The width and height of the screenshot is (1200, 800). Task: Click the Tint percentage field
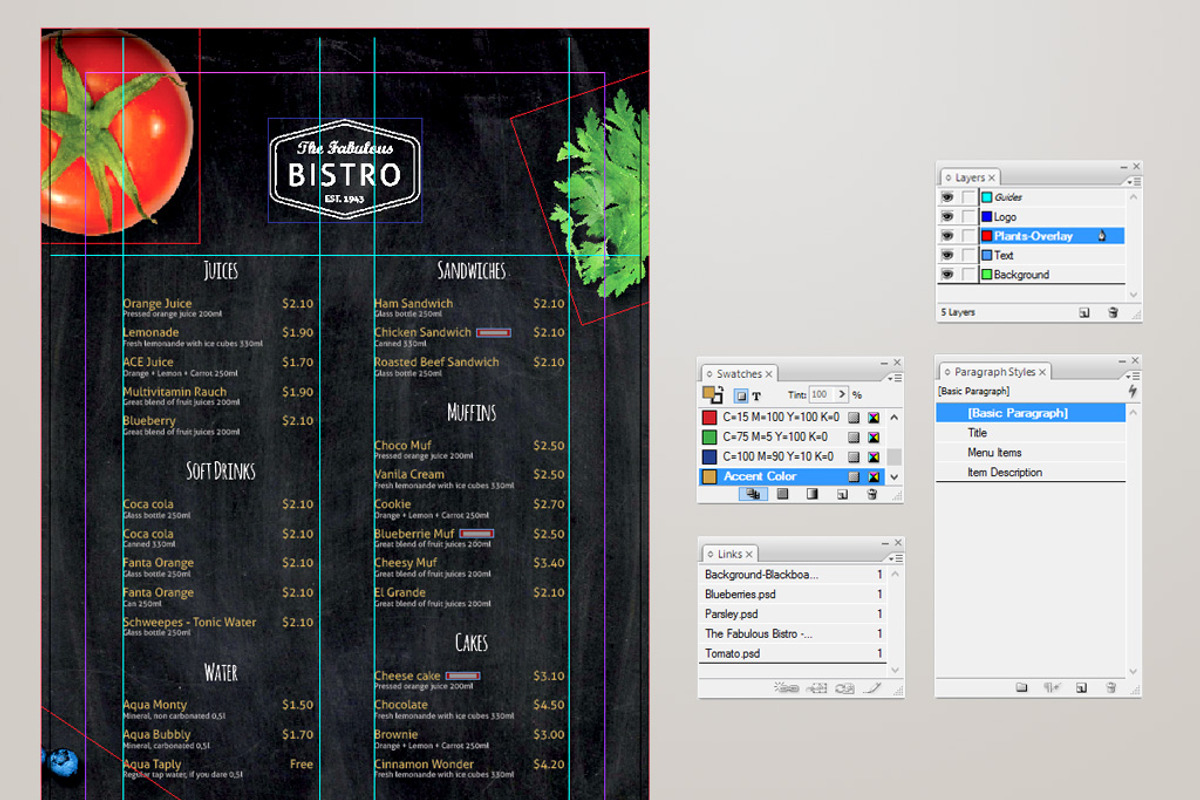tap(822, 395)
